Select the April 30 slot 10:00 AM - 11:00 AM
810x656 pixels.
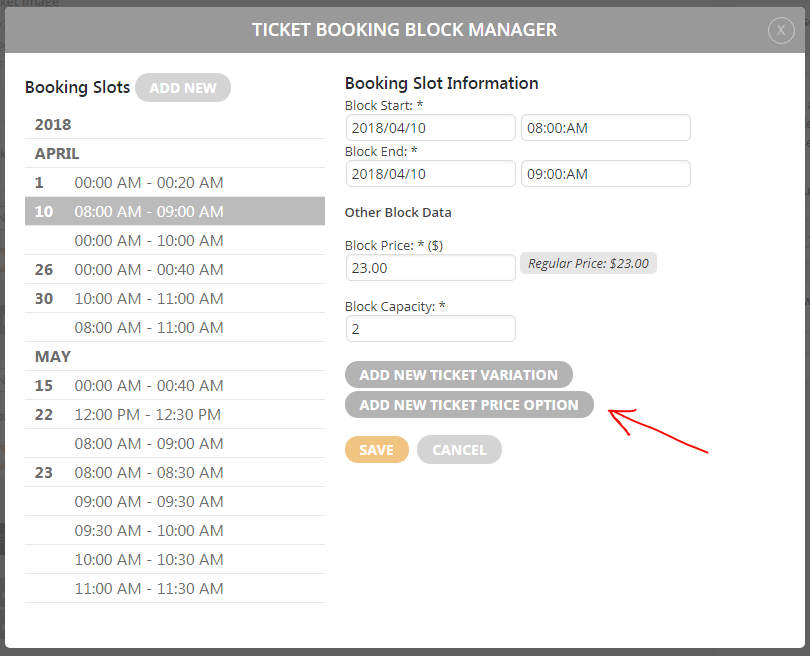[x=175, y=298]
